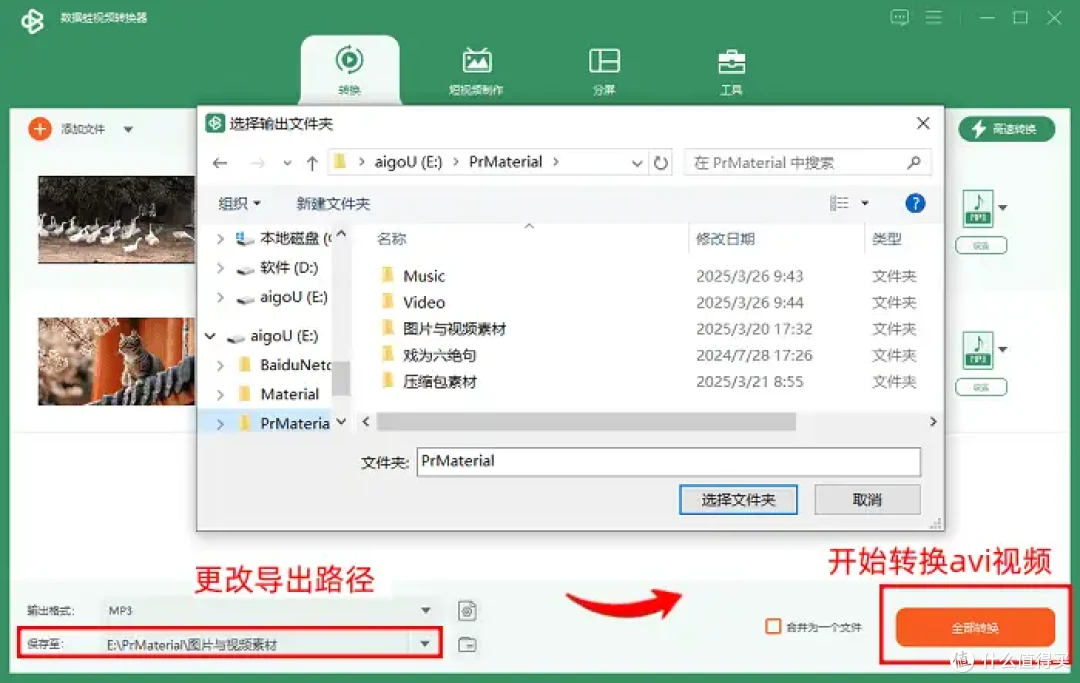Open the 短视频制作 tab
The width and height of the screenshot is (1080, 683).
tap(476, 71)
